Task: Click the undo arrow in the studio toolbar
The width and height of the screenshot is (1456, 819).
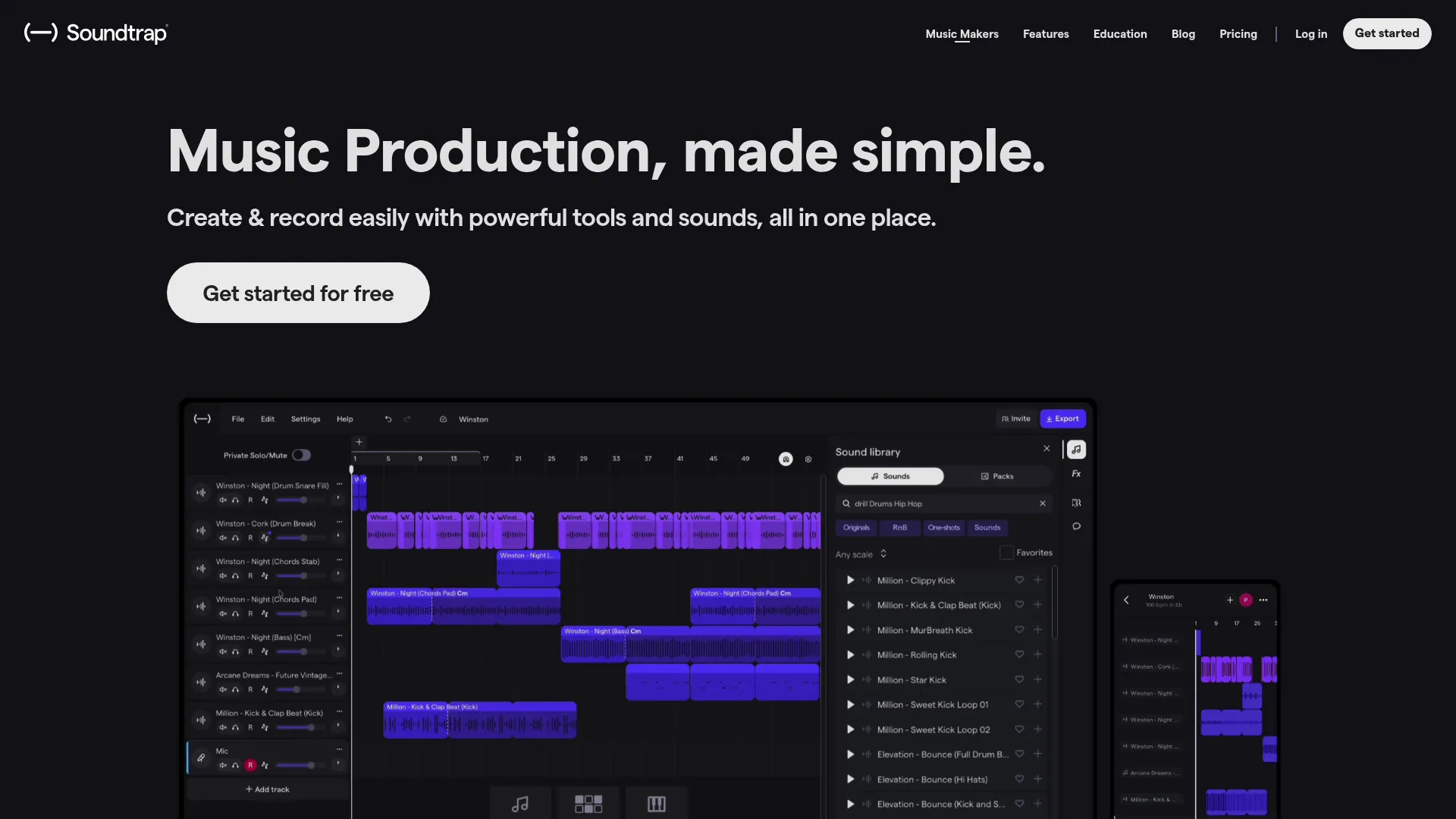Action: point(388,419)
